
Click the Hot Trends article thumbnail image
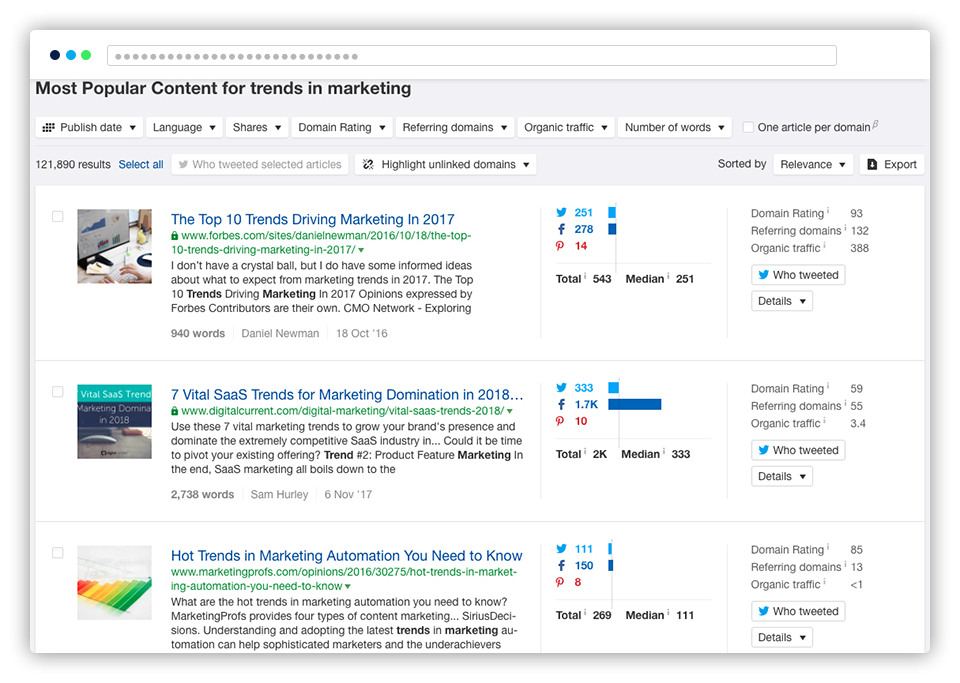[x=114, y=582]
